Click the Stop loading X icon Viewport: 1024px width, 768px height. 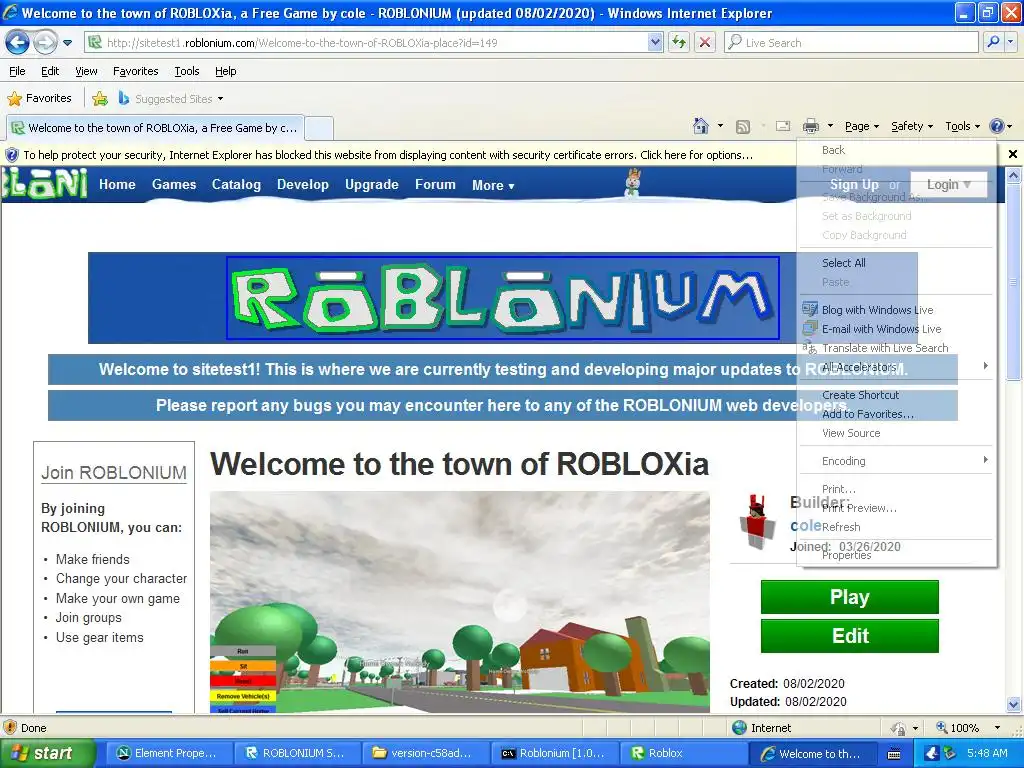tap(705, 43)
